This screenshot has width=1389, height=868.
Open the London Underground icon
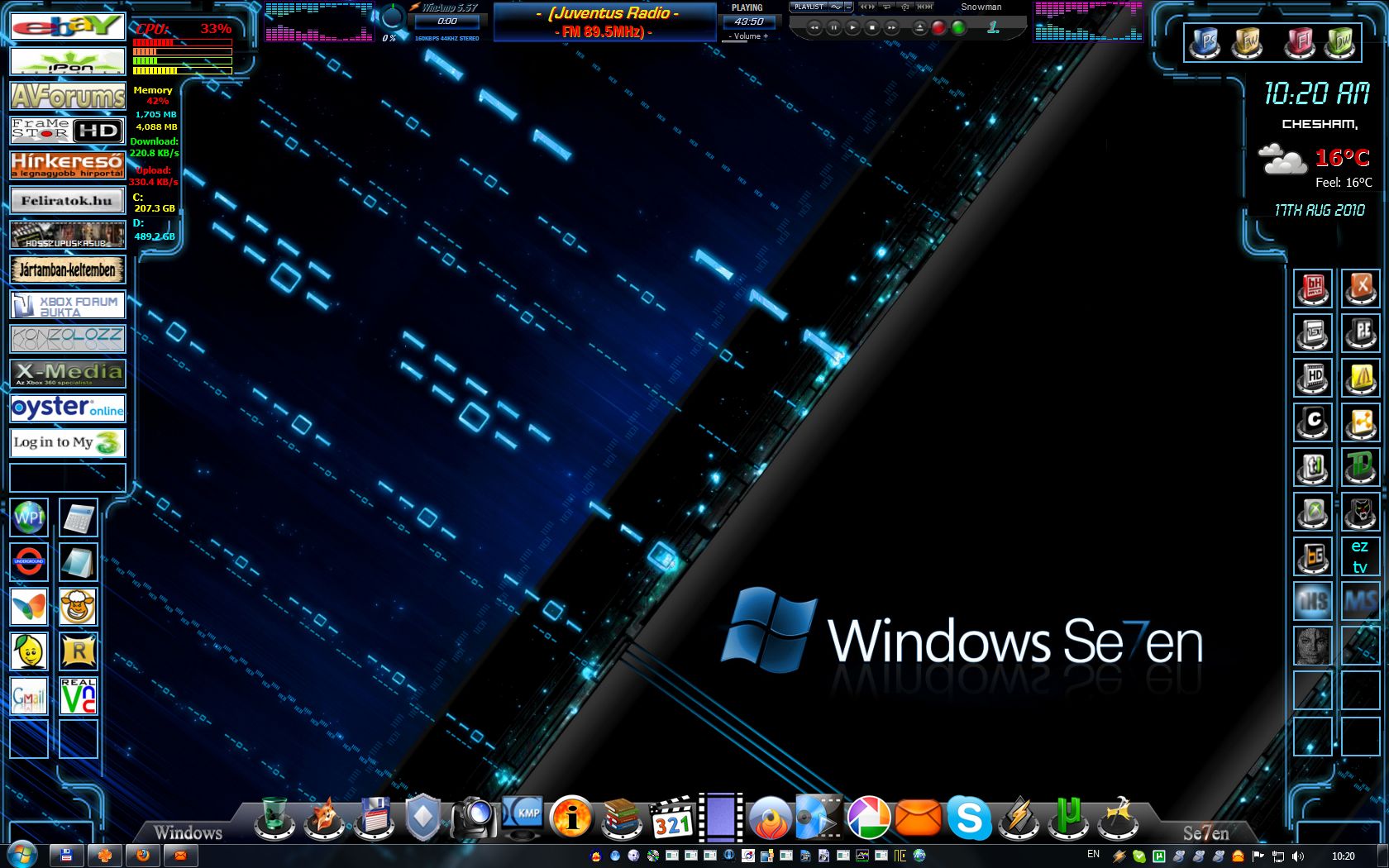pos(29,562)
